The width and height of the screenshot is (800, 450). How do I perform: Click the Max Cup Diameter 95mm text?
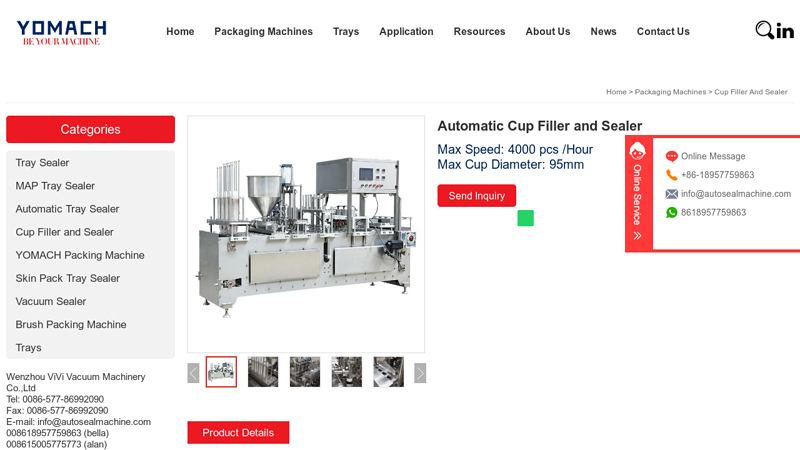(x=511, y=164)
